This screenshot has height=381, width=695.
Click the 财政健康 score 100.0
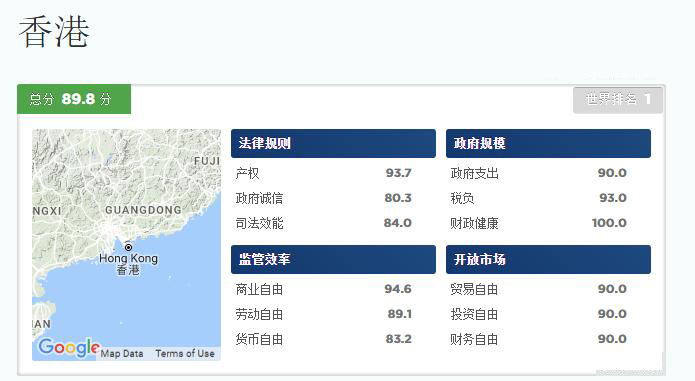[609, 223]
